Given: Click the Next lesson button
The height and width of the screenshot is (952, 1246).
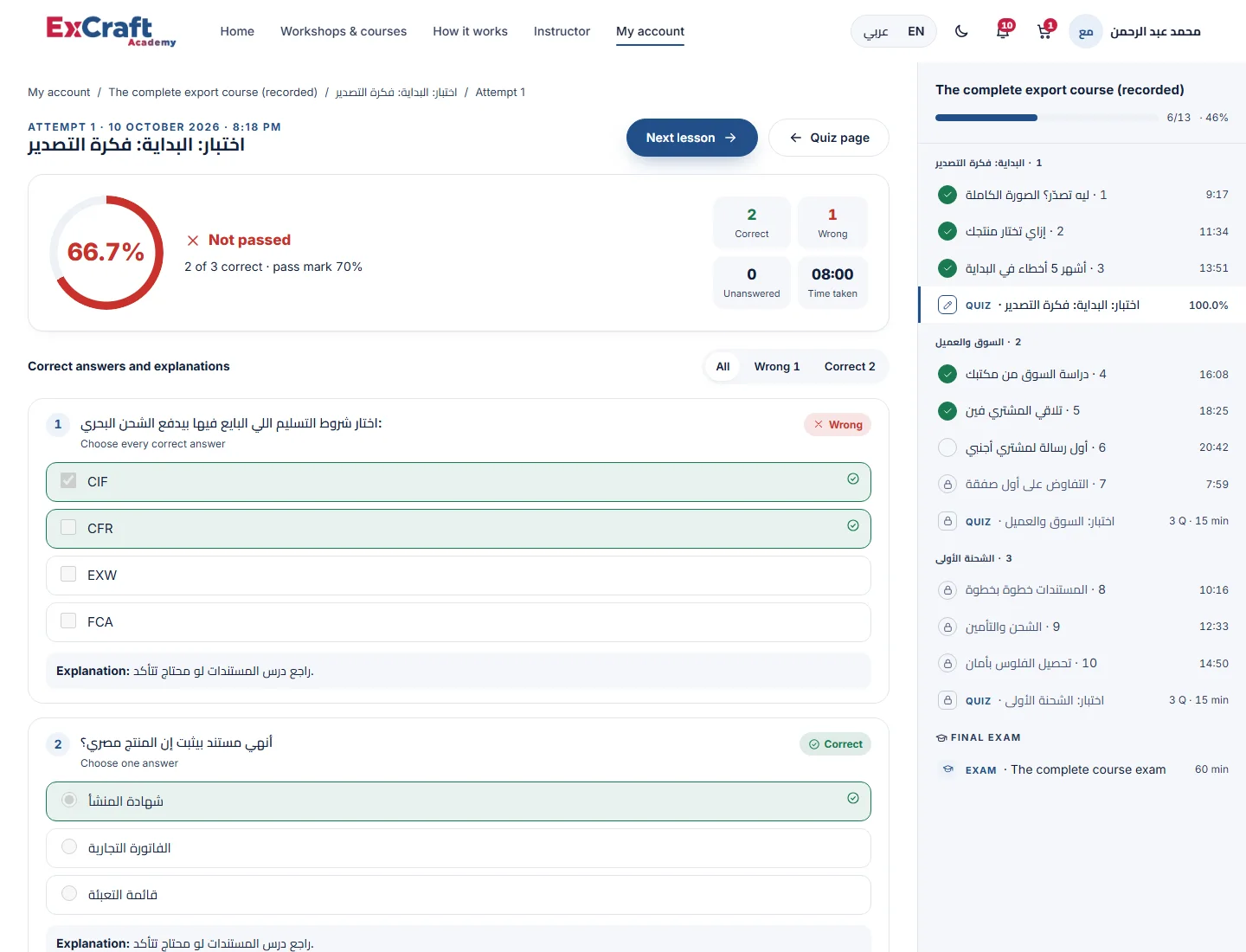Looking at the screenshot, I should pyautogui.click(x=691, y=138).
